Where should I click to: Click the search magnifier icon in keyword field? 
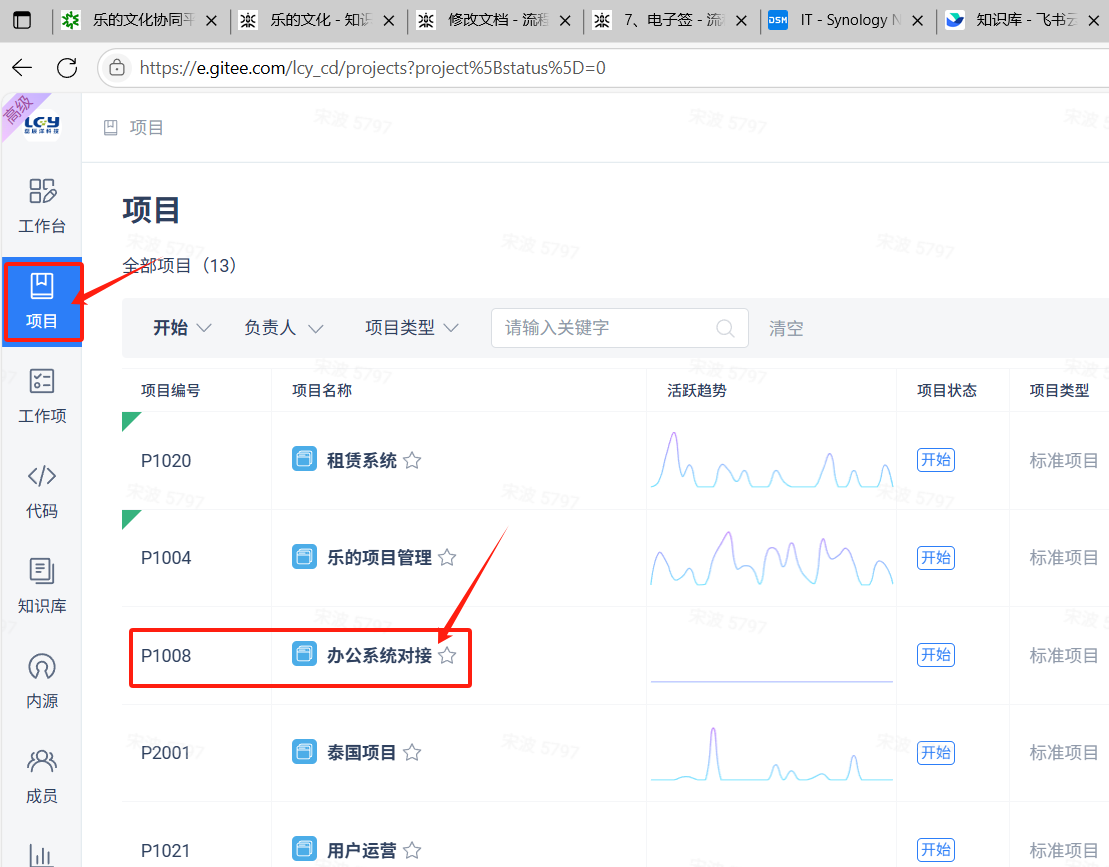pyautogui.click(x=726, y=328)
